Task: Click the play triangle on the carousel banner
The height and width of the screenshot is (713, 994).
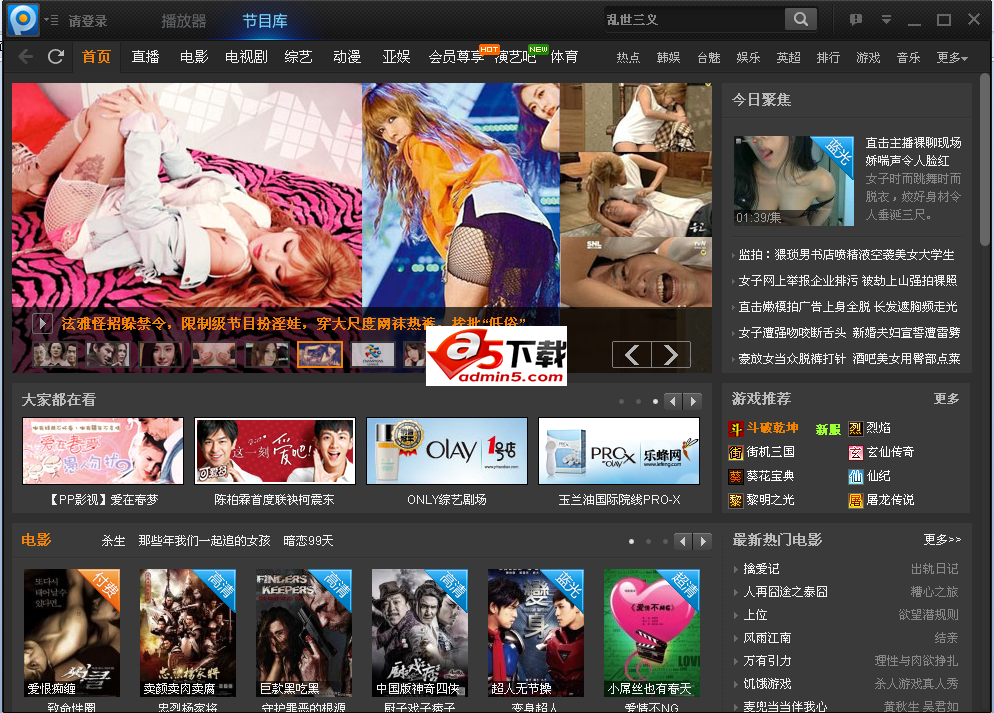Action: coord(42,322)
